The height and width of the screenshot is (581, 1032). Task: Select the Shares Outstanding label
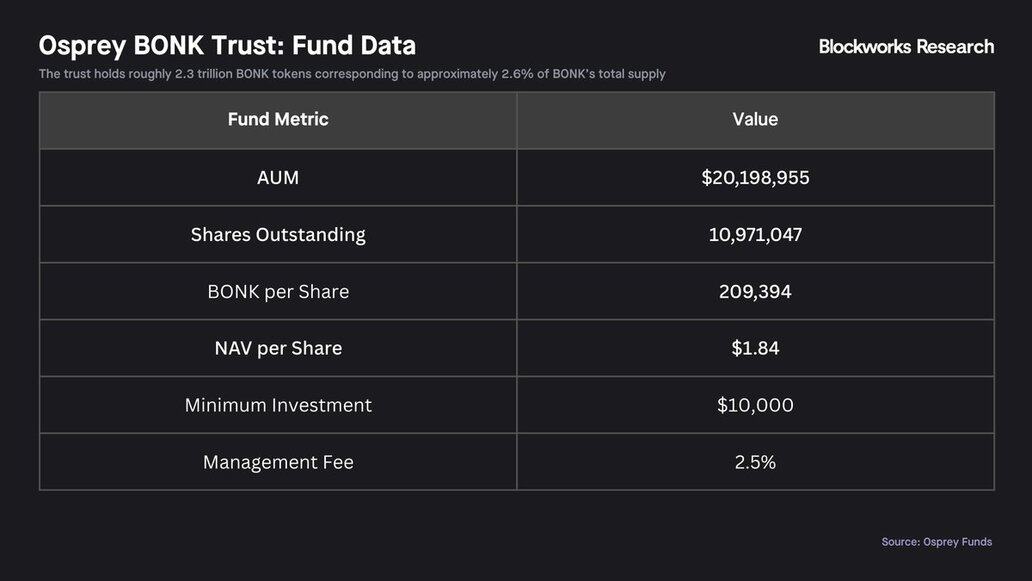pyautogui.click(x=278, y=235)
